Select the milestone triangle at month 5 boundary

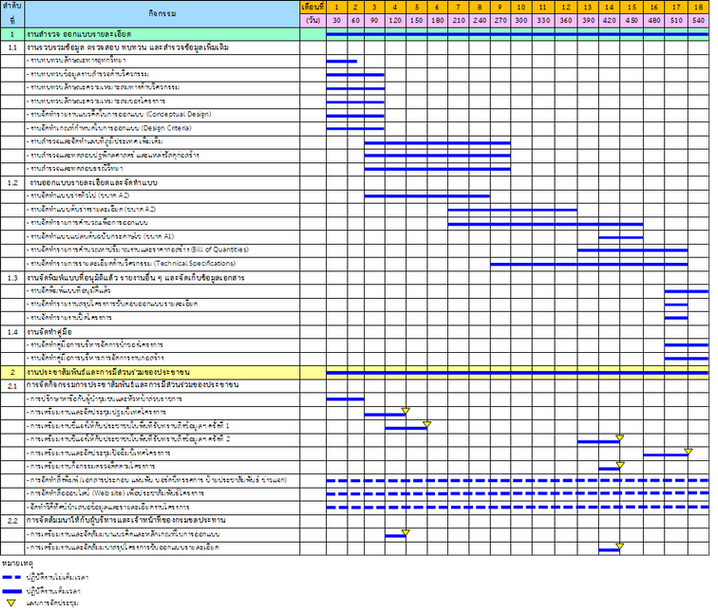[x=427, y=424]
